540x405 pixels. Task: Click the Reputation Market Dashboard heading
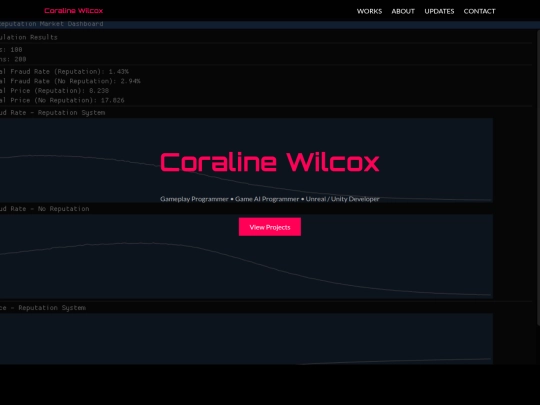[x=52, y=24]
